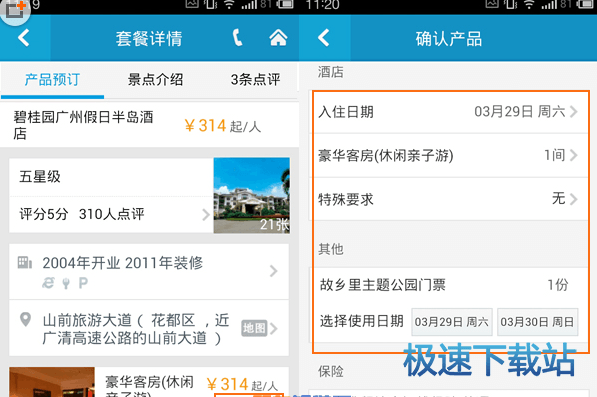Tap the parking P facility icon
This screenshot has width=597, height=397.
click(83, 283)
